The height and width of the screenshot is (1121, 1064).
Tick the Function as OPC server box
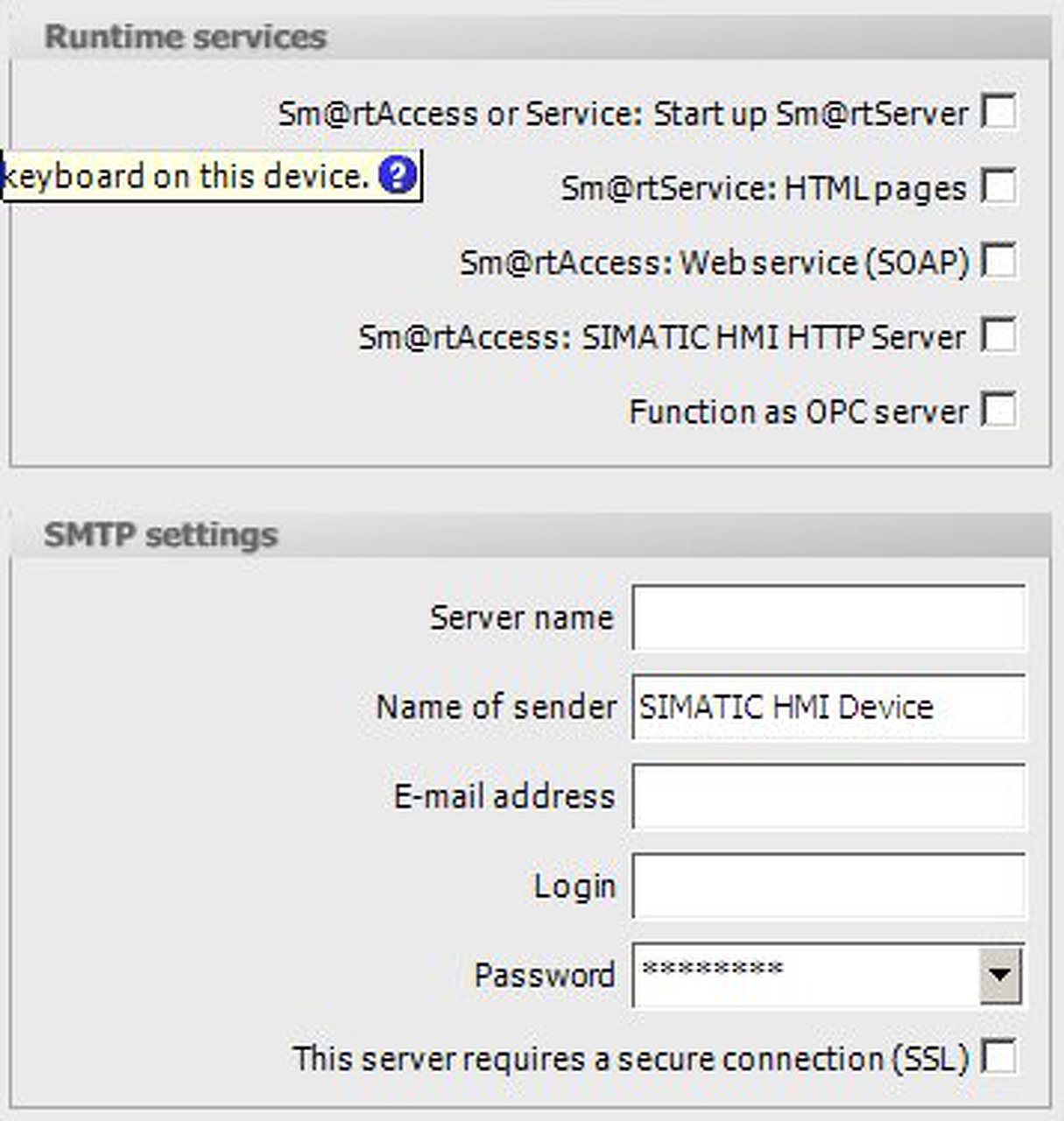coord(999,410)
